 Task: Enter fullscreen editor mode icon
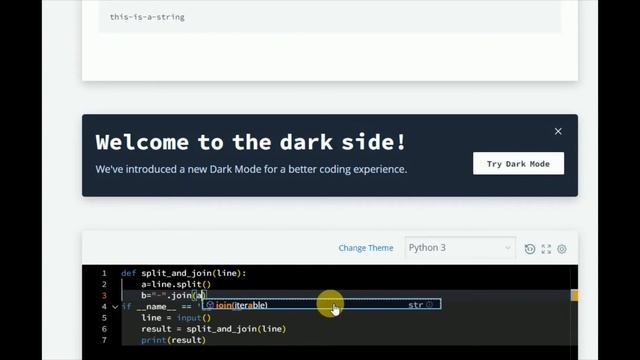click(546, 249)
